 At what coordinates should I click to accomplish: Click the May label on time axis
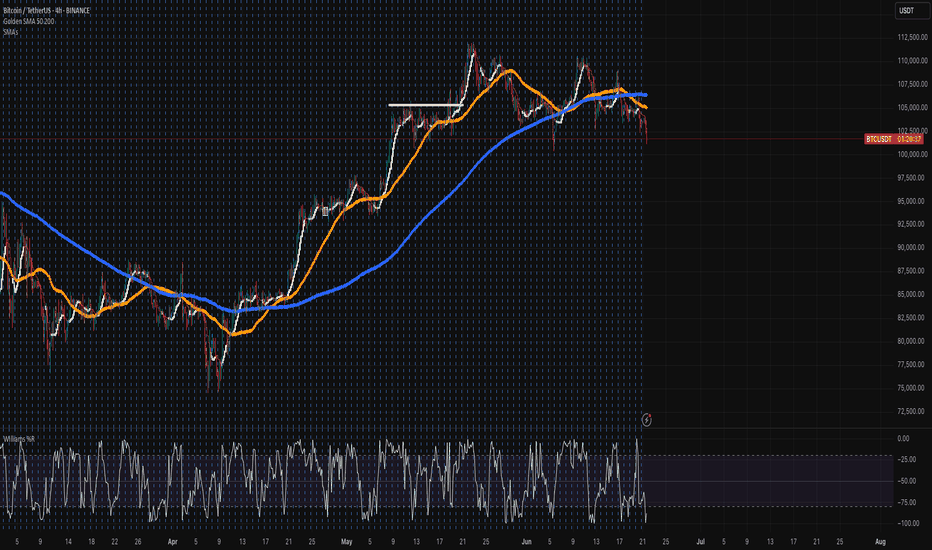tap(347, 542)
